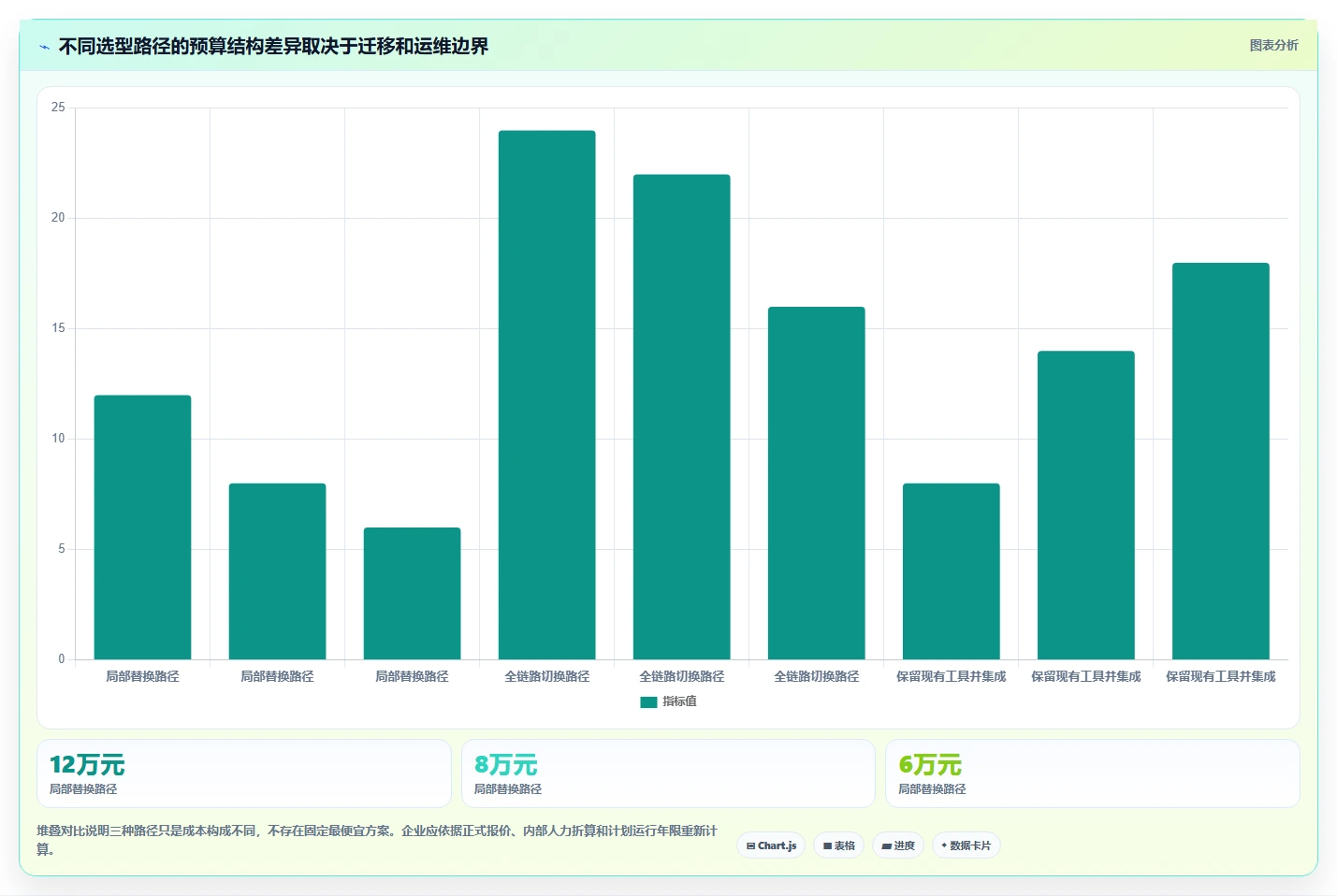1337x896 pixels.
Task: Click the y-axis label 20
Action: (58, 218)
